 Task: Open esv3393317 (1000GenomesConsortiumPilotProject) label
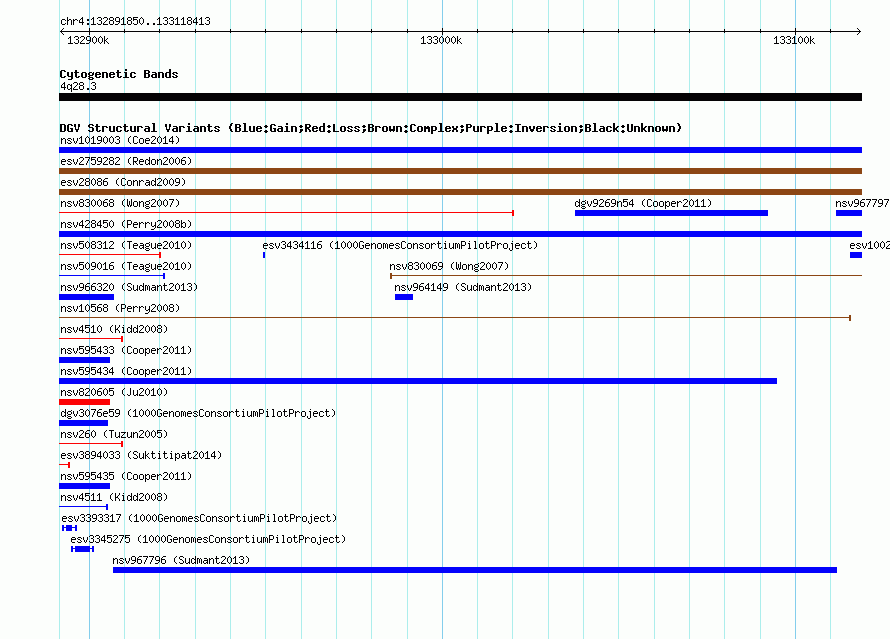[199, 518]
